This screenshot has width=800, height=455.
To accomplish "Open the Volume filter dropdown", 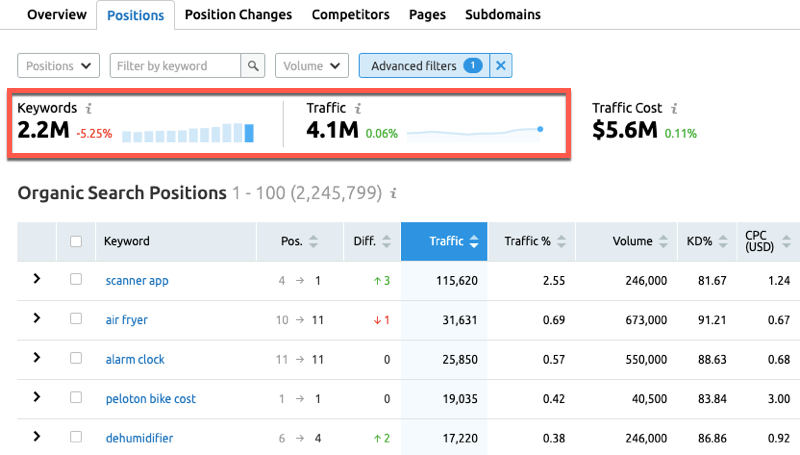I will tap(311, 66).
